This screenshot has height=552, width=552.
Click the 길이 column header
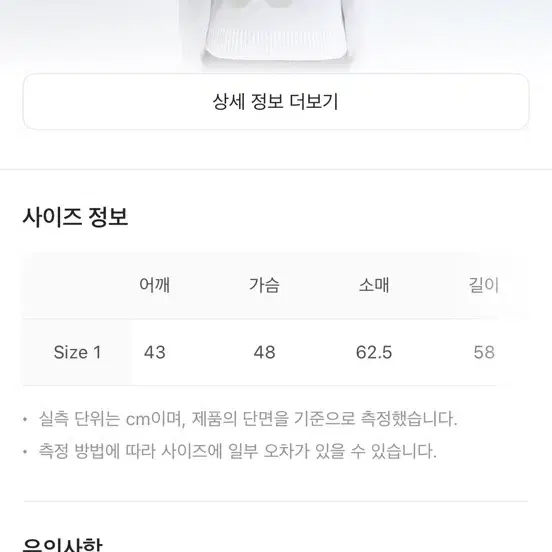484,285
